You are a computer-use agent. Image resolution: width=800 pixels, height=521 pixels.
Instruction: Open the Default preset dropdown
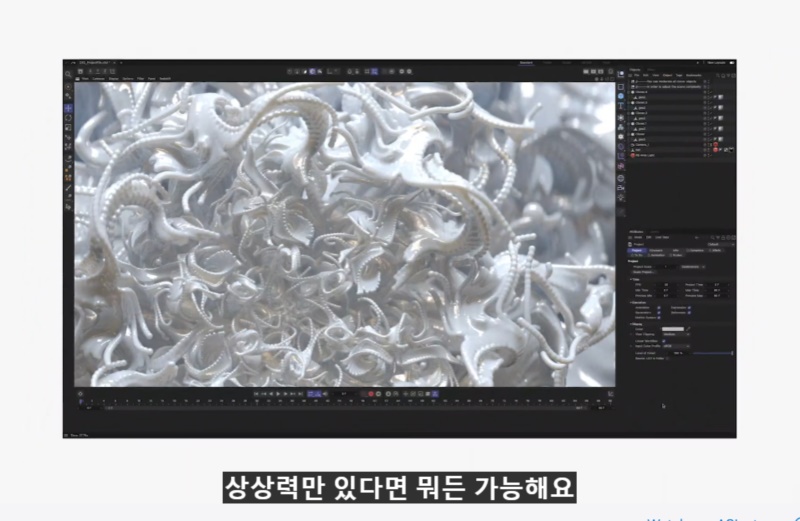point(721,244)
